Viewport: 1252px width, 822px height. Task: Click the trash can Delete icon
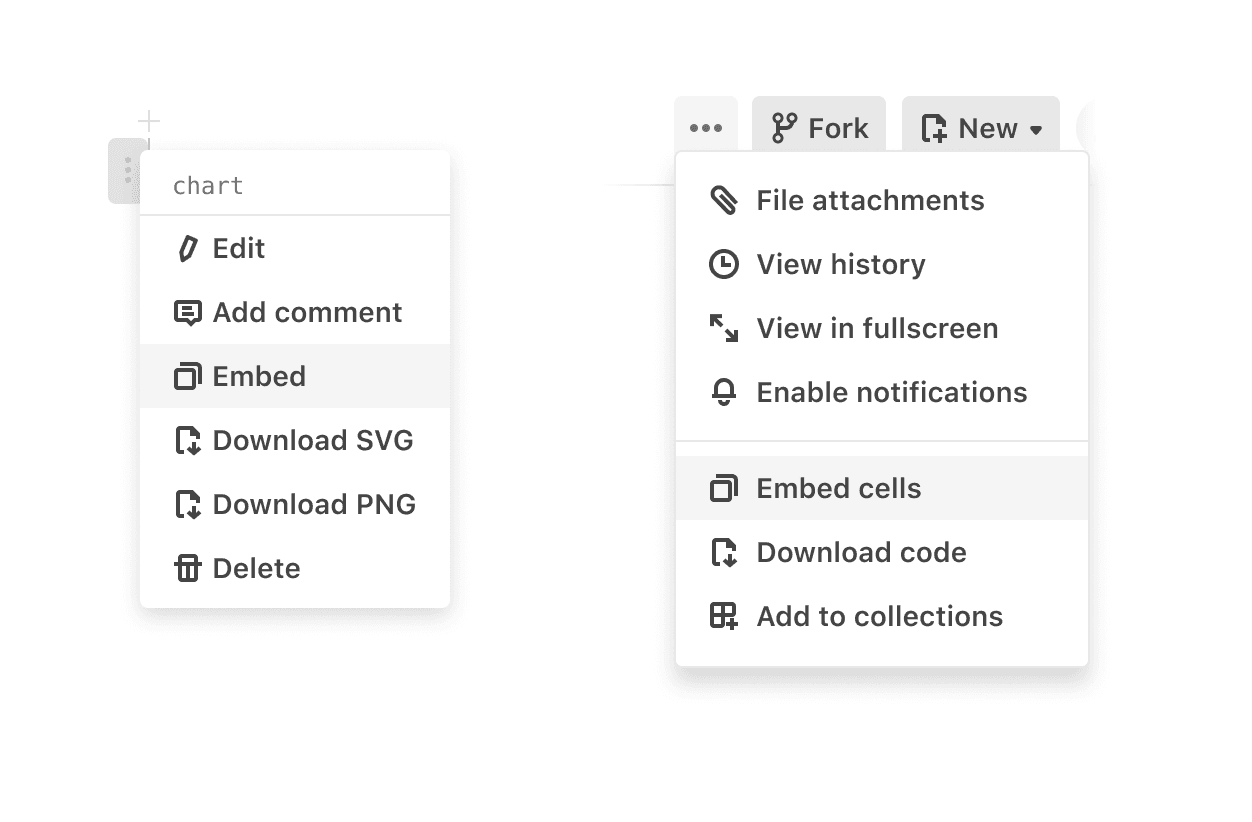187,569
